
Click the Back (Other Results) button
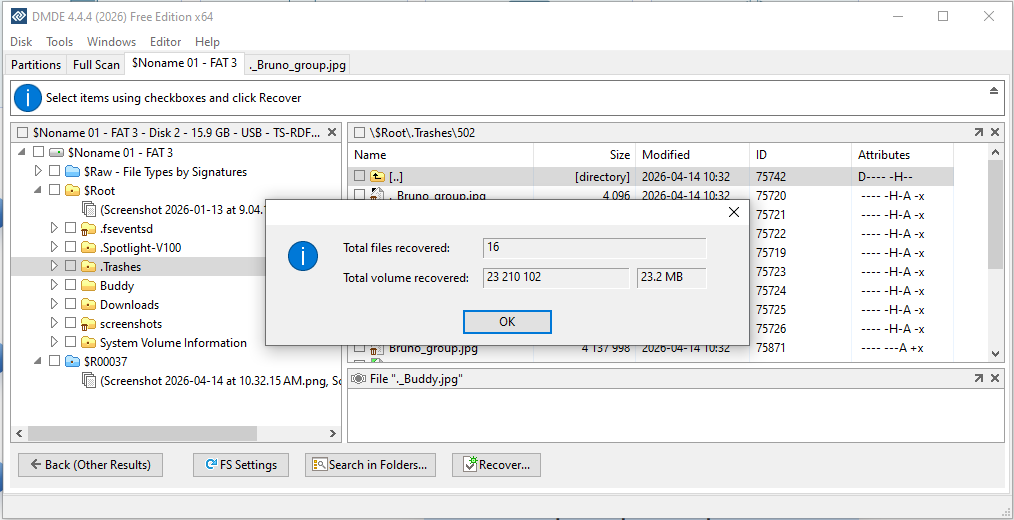91,464
